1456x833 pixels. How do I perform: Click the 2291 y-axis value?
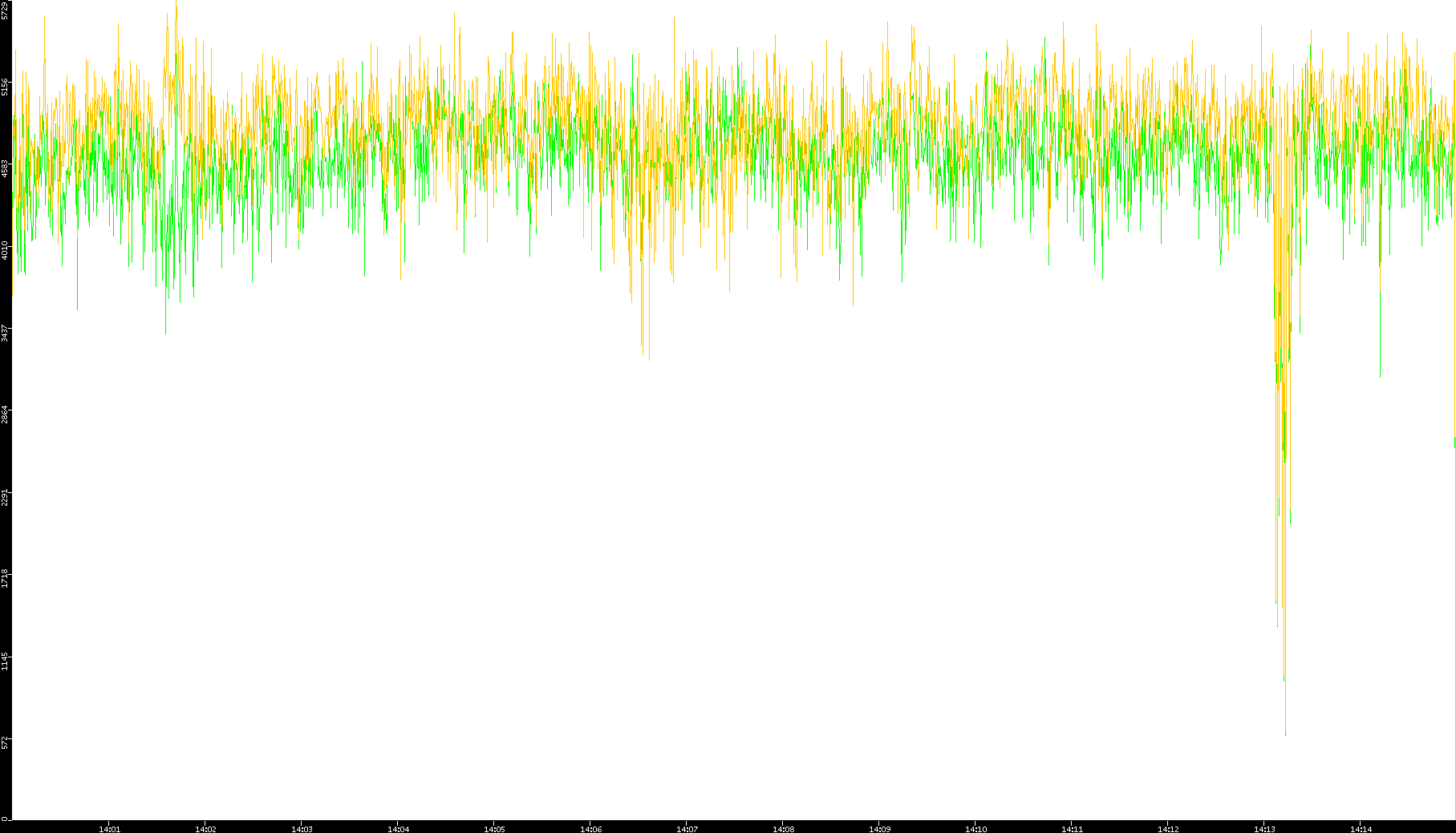6,496
